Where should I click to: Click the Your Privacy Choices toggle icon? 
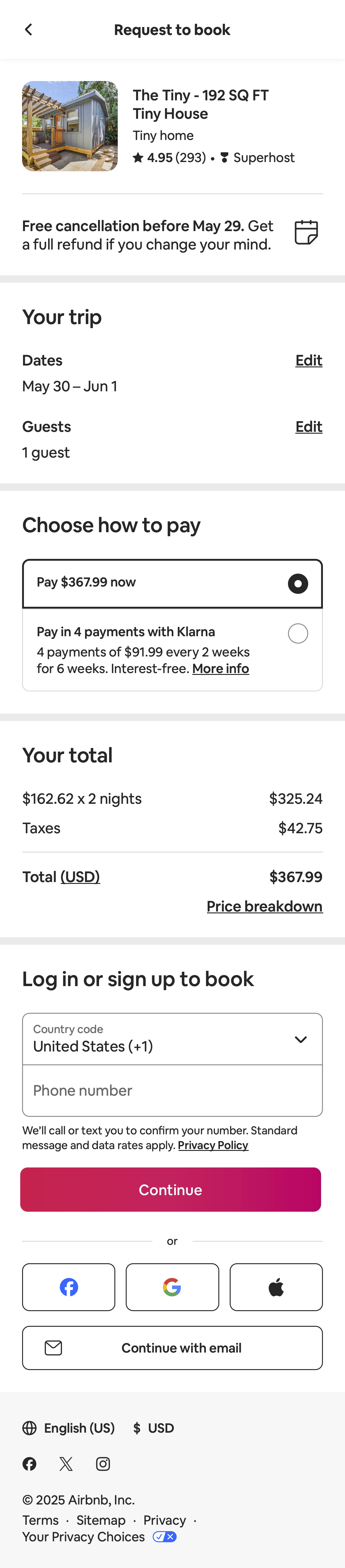163,1536
